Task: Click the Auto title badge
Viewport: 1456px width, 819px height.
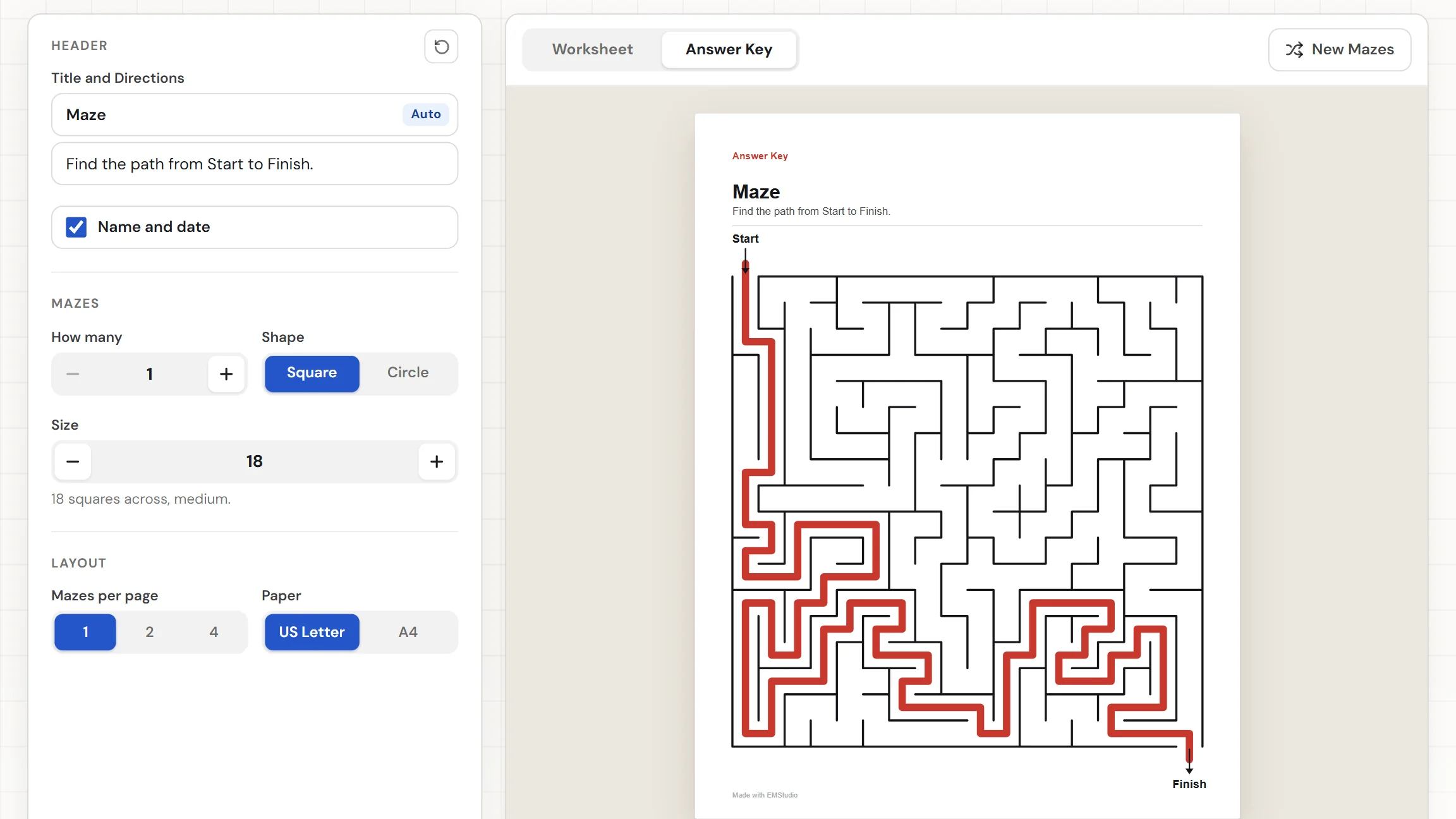Action: pos(426,114)
